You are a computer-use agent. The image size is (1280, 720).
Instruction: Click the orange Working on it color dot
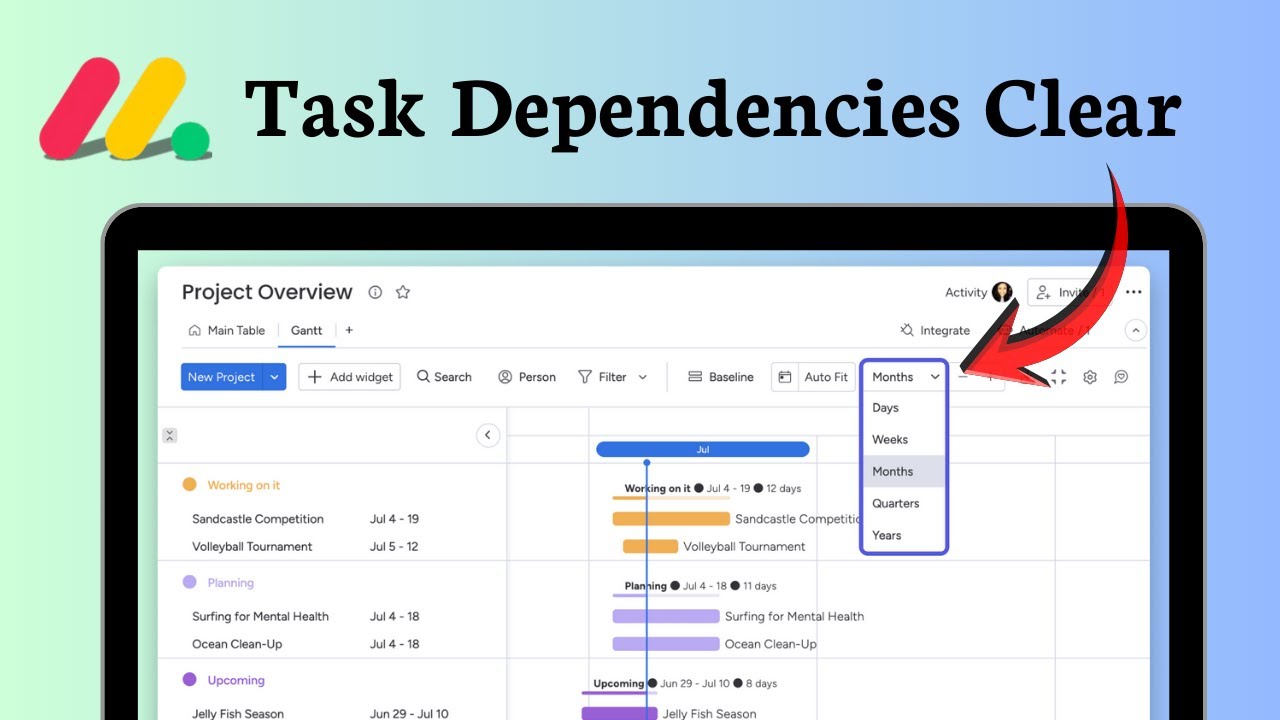point(190,485)
